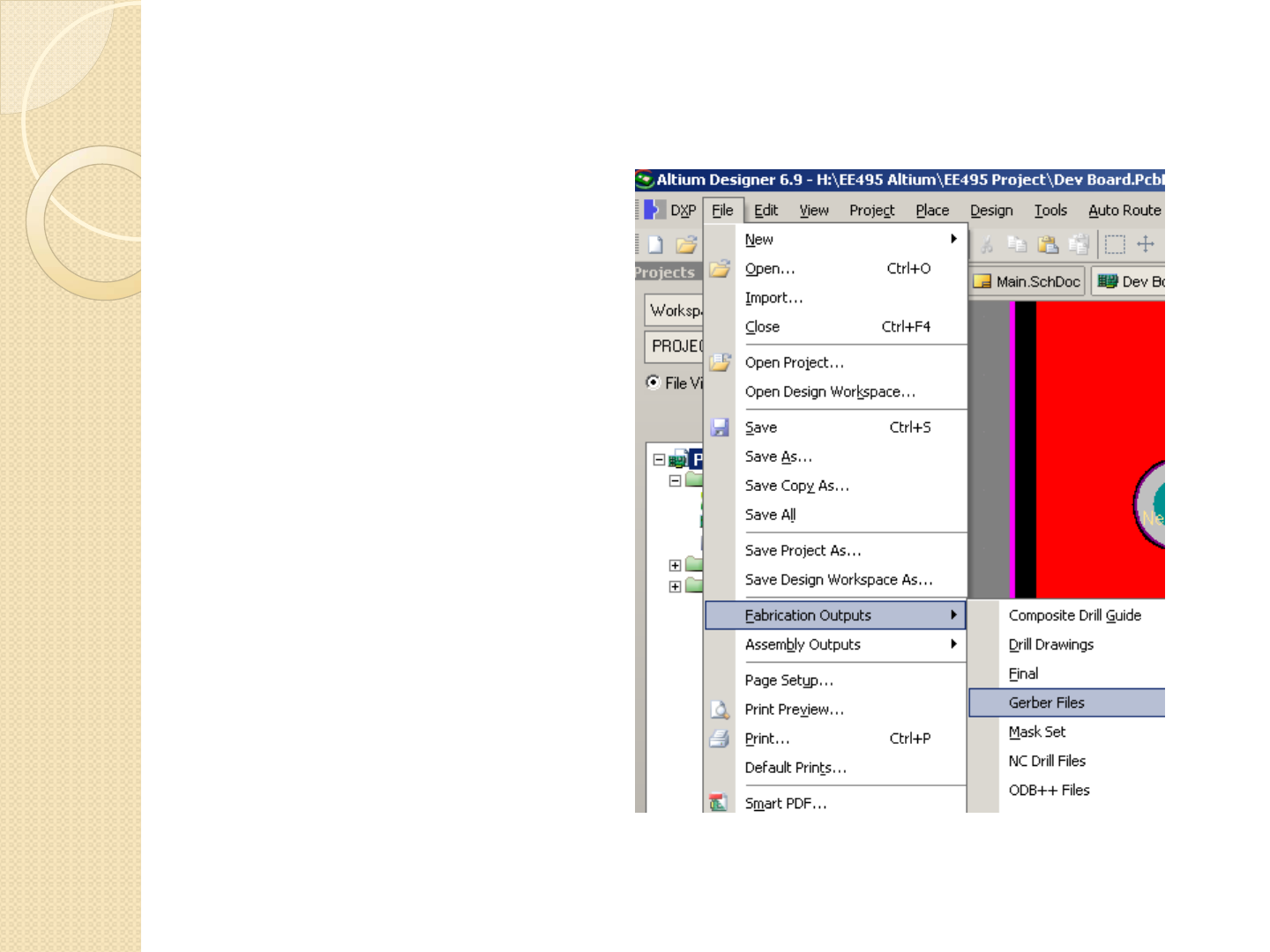Expand the upper plus-box folder node
The image size is (1270, 952).
(x=675, y=565)
